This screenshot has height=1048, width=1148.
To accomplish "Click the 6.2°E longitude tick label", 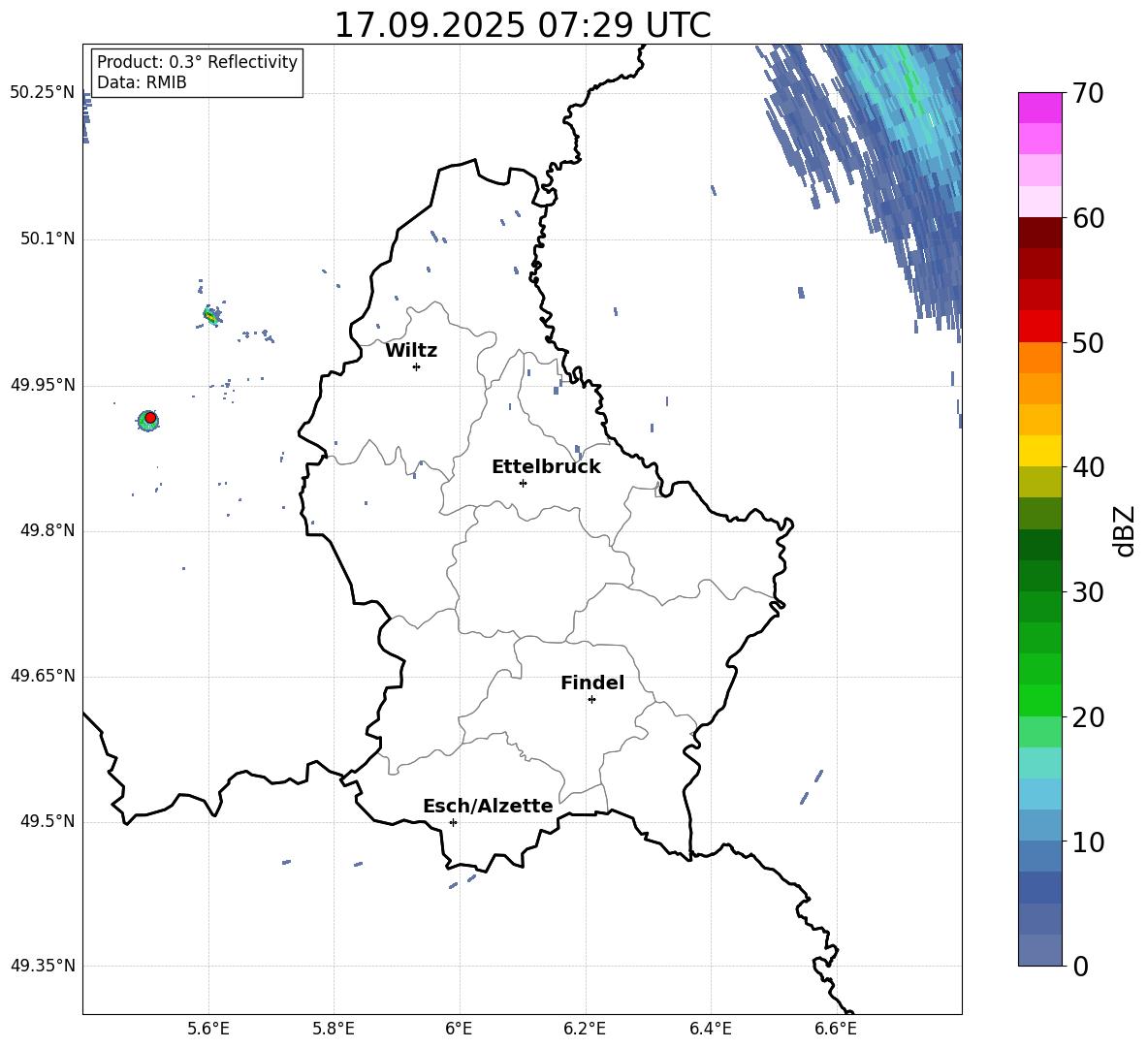I will [585, 1028].
